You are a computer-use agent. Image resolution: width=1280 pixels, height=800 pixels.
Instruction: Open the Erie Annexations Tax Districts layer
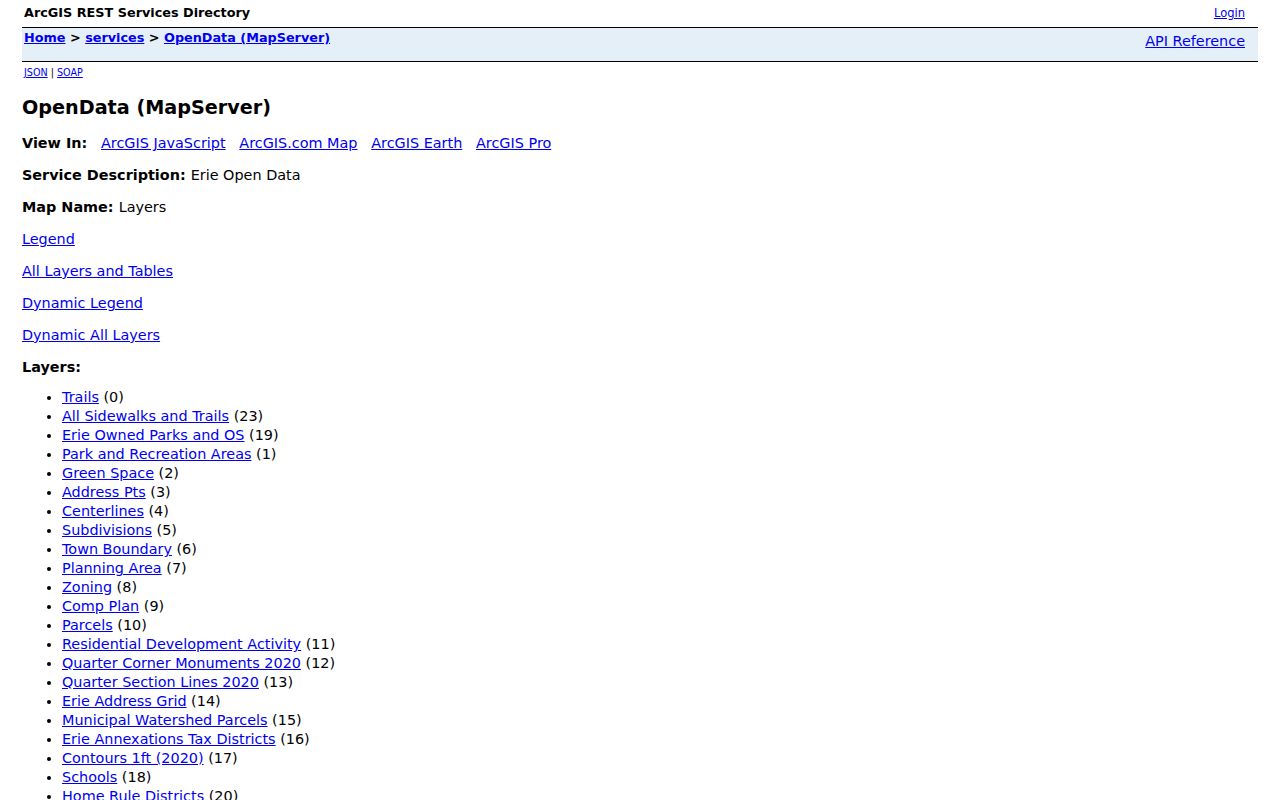(168, 739)
